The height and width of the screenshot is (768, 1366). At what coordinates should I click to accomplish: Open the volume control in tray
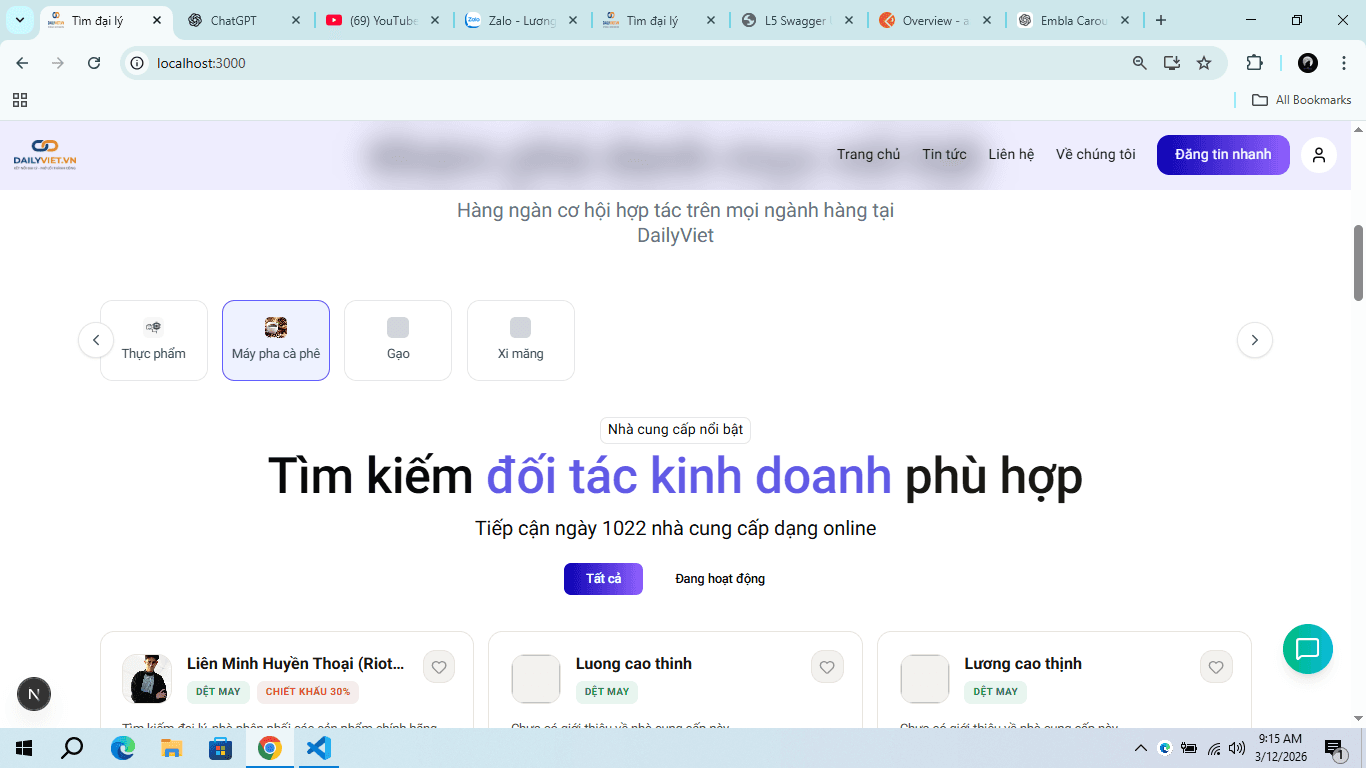pyautogui.click(x=1237, y=748)
